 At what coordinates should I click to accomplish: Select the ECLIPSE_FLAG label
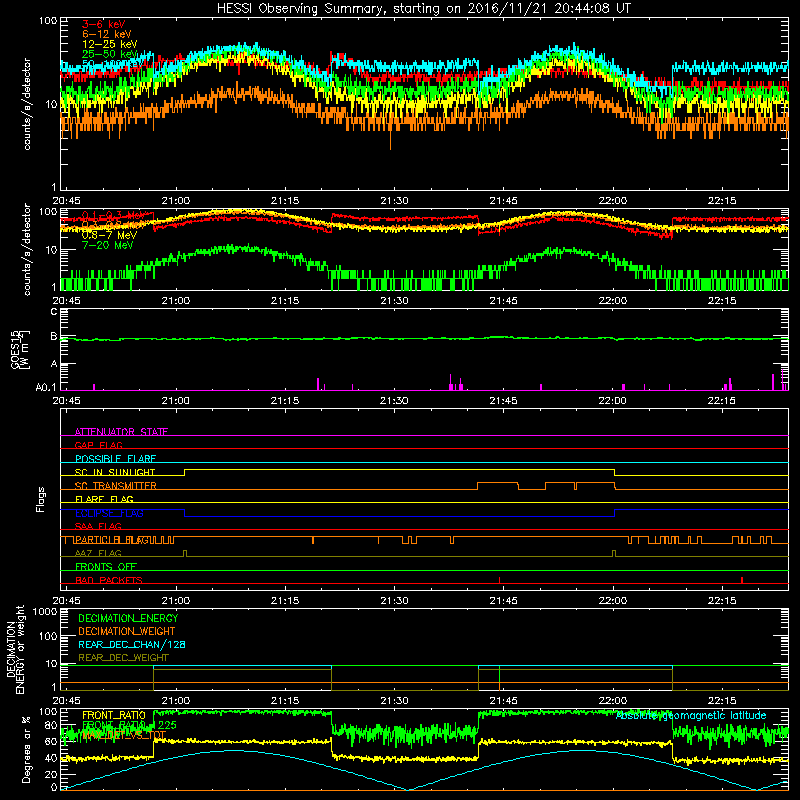[x=109, y=513]
